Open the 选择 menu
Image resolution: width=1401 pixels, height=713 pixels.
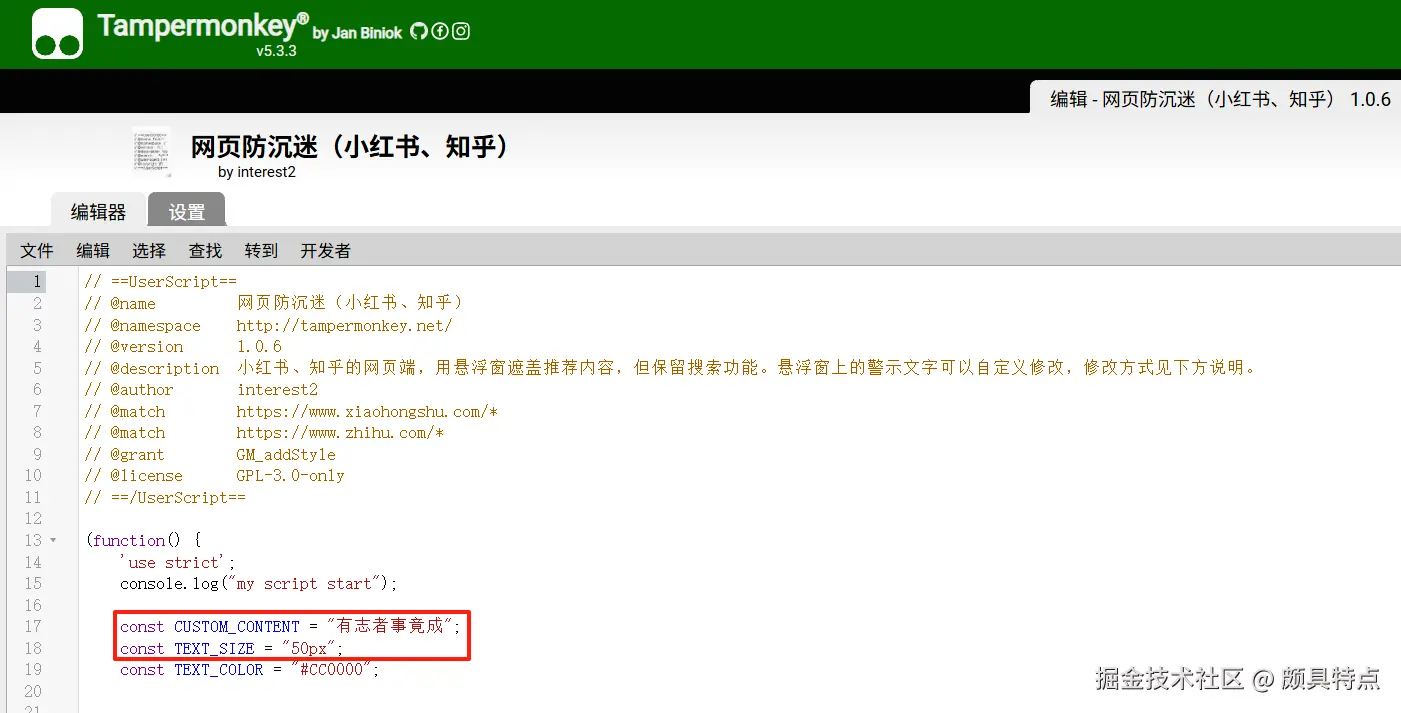[149, 251]
